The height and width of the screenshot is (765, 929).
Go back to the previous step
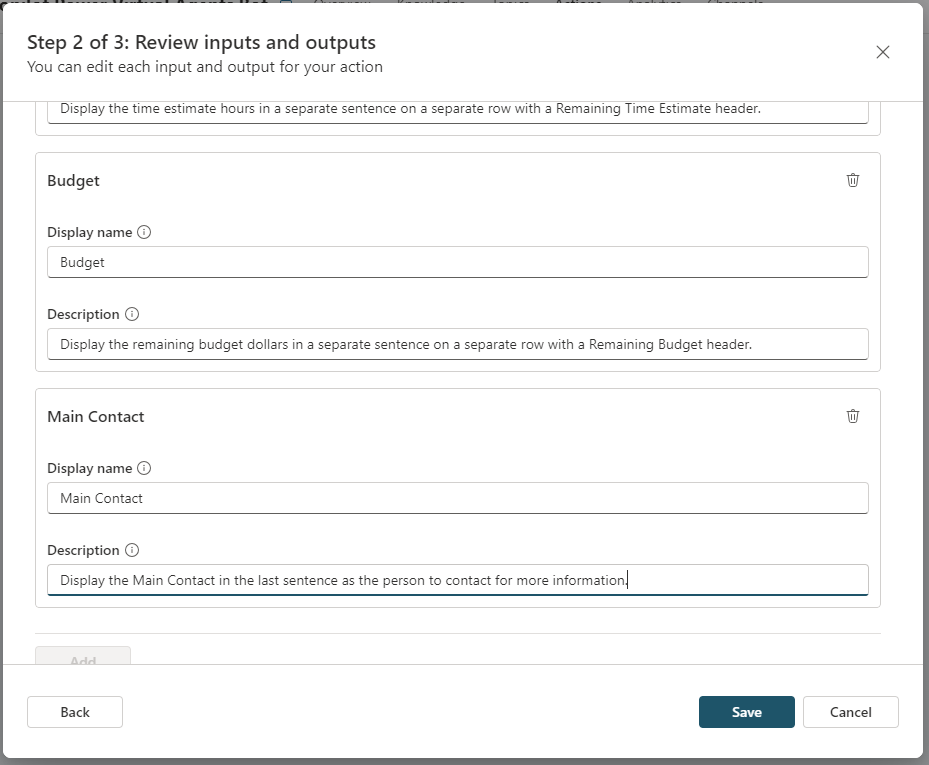click(x=75, y=712)
